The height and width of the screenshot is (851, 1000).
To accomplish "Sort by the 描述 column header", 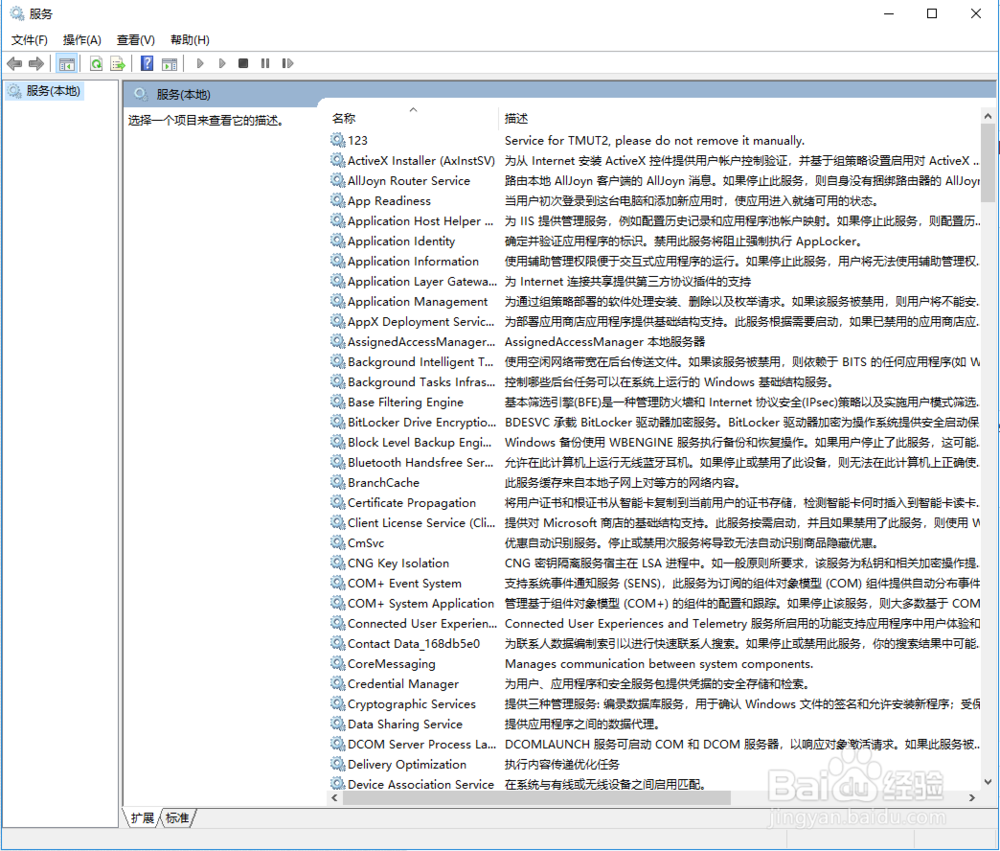I will (x=740, y=118).
